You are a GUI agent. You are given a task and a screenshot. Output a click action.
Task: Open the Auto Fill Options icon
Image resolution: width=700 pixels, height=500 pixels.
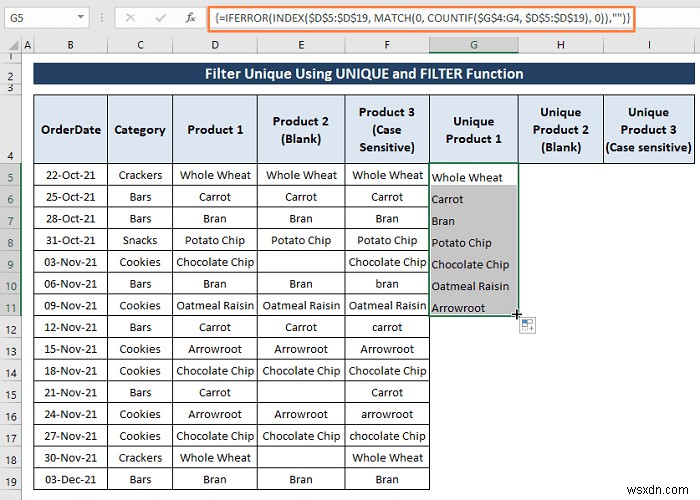(528, 325)
